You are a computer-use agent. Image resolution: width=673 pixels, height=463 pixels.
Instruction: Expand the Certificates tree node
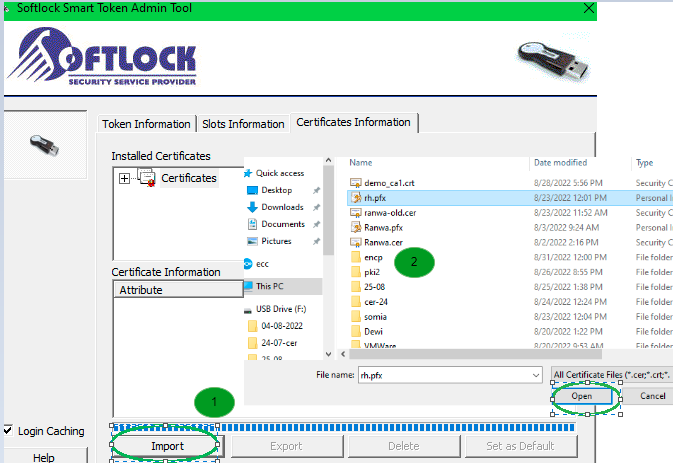point(124,178)
